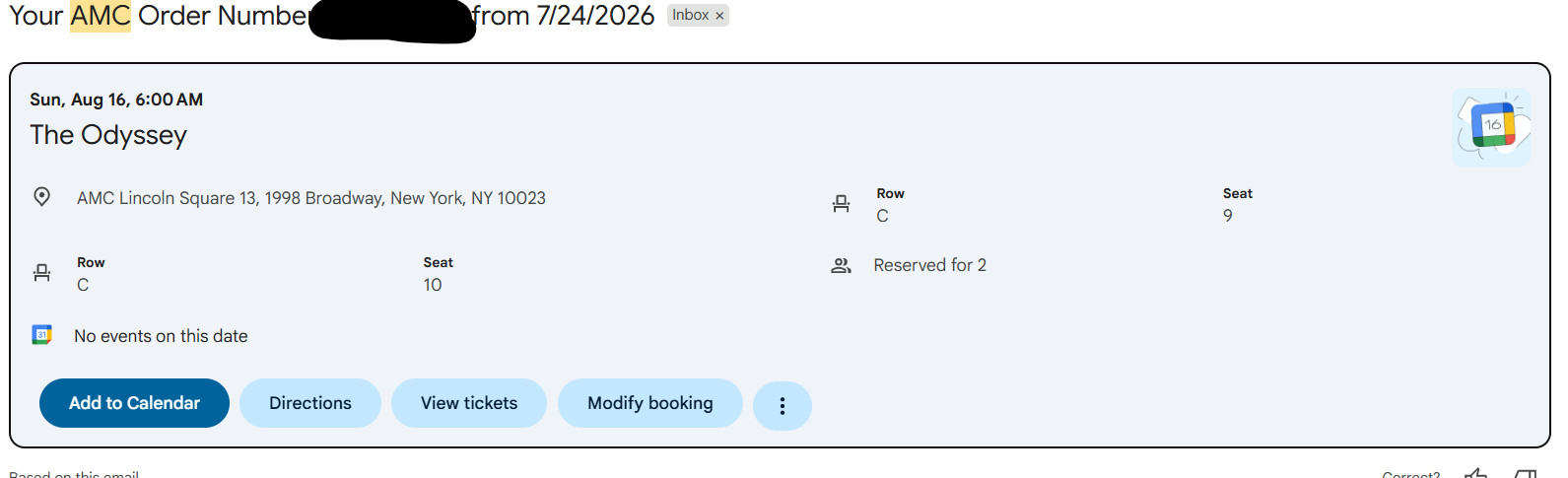Click the people icon by Reserved for 2
Screen dimensions: 1568x478
[841, 265]
